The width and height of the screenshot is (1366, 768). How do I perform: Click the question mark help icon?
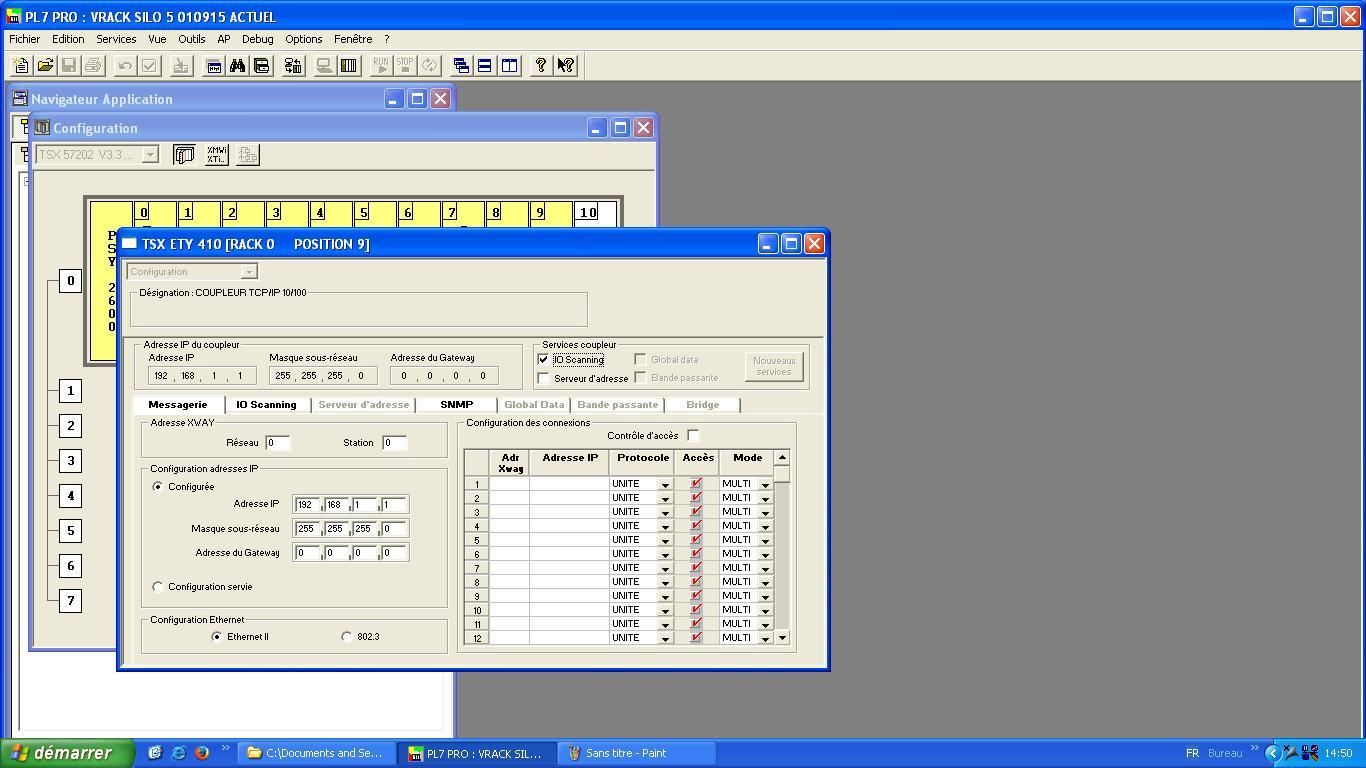click(540, 65)
